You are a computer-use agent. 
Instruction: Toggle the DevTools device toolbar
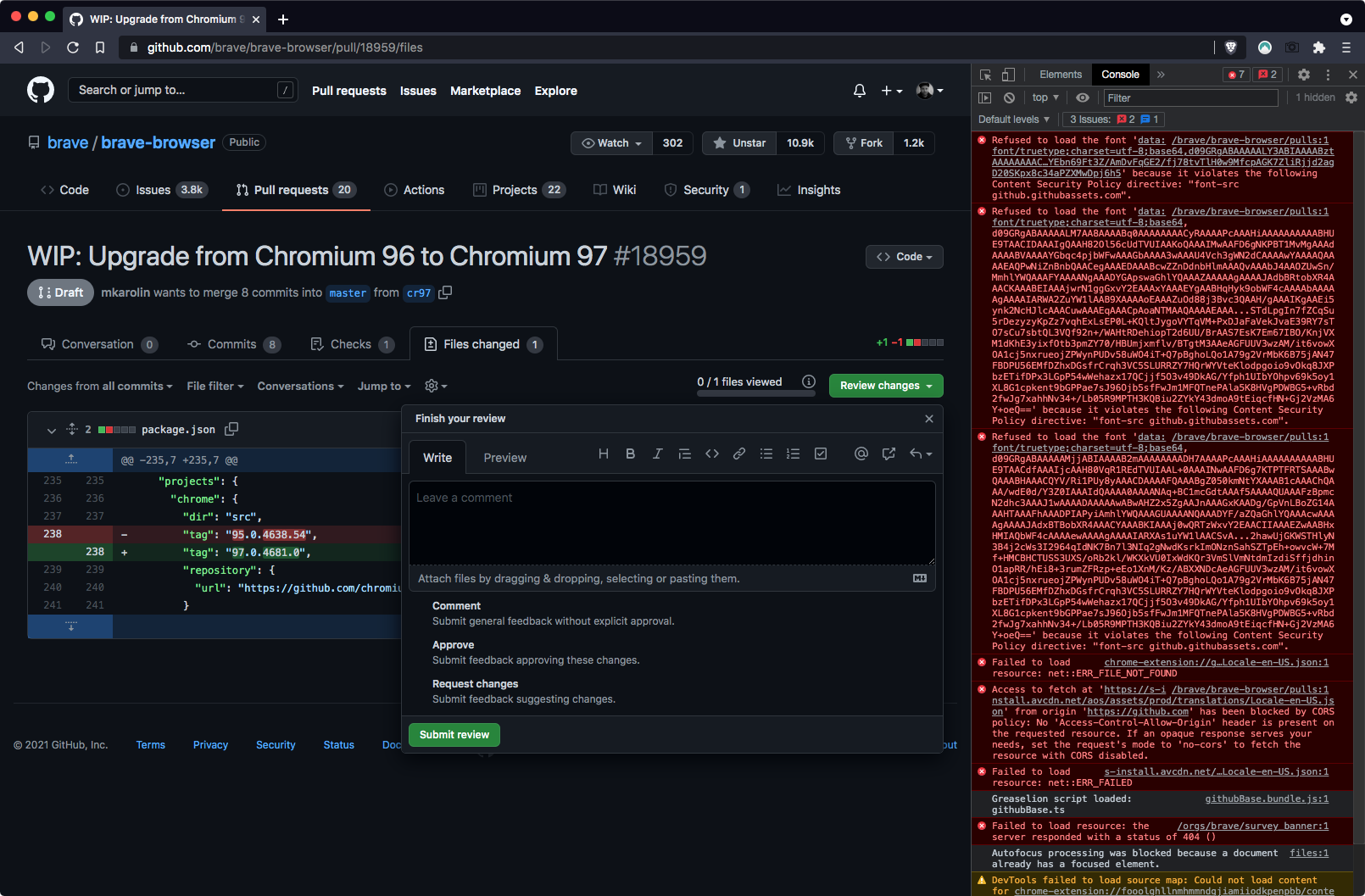point(1008,75)
